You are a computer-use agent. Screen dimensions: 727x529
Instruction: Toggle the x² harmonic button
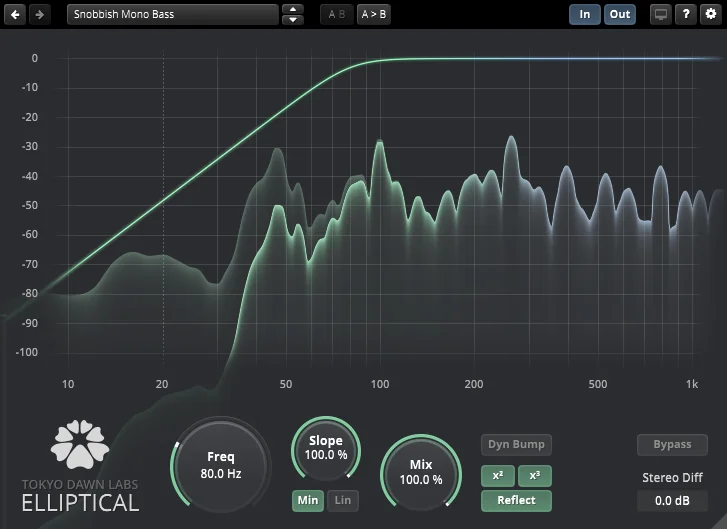498,476
